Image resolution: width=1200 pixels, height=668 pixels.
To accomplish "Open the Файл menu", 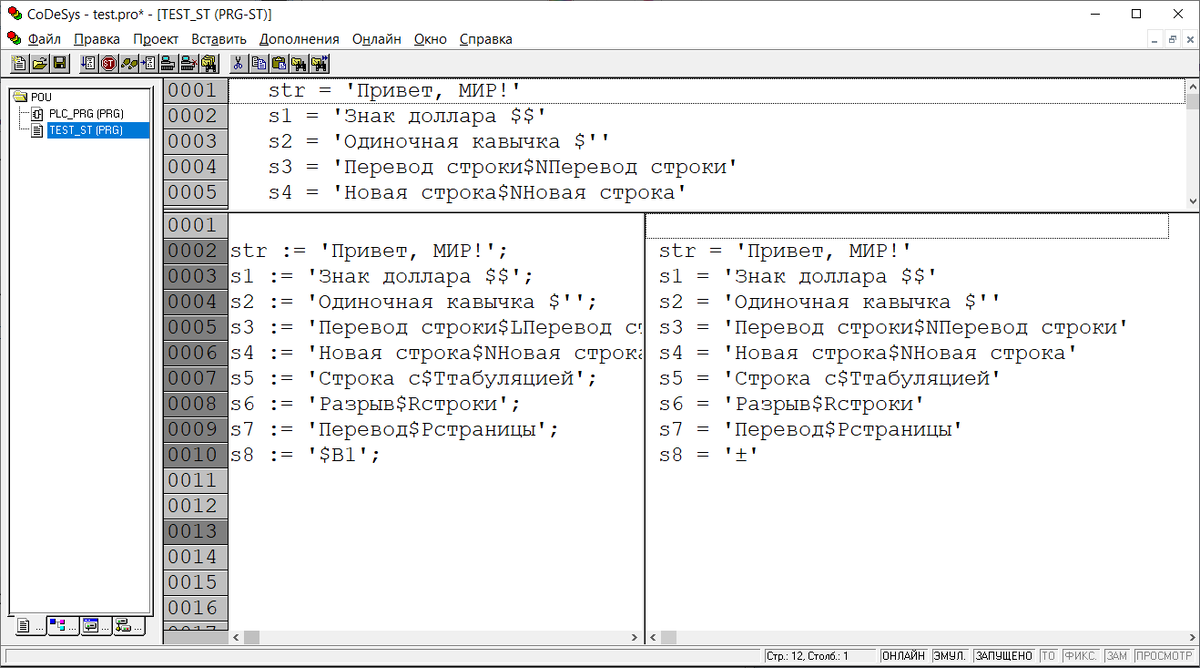I will pyautogui.click(x=44, y=39).
